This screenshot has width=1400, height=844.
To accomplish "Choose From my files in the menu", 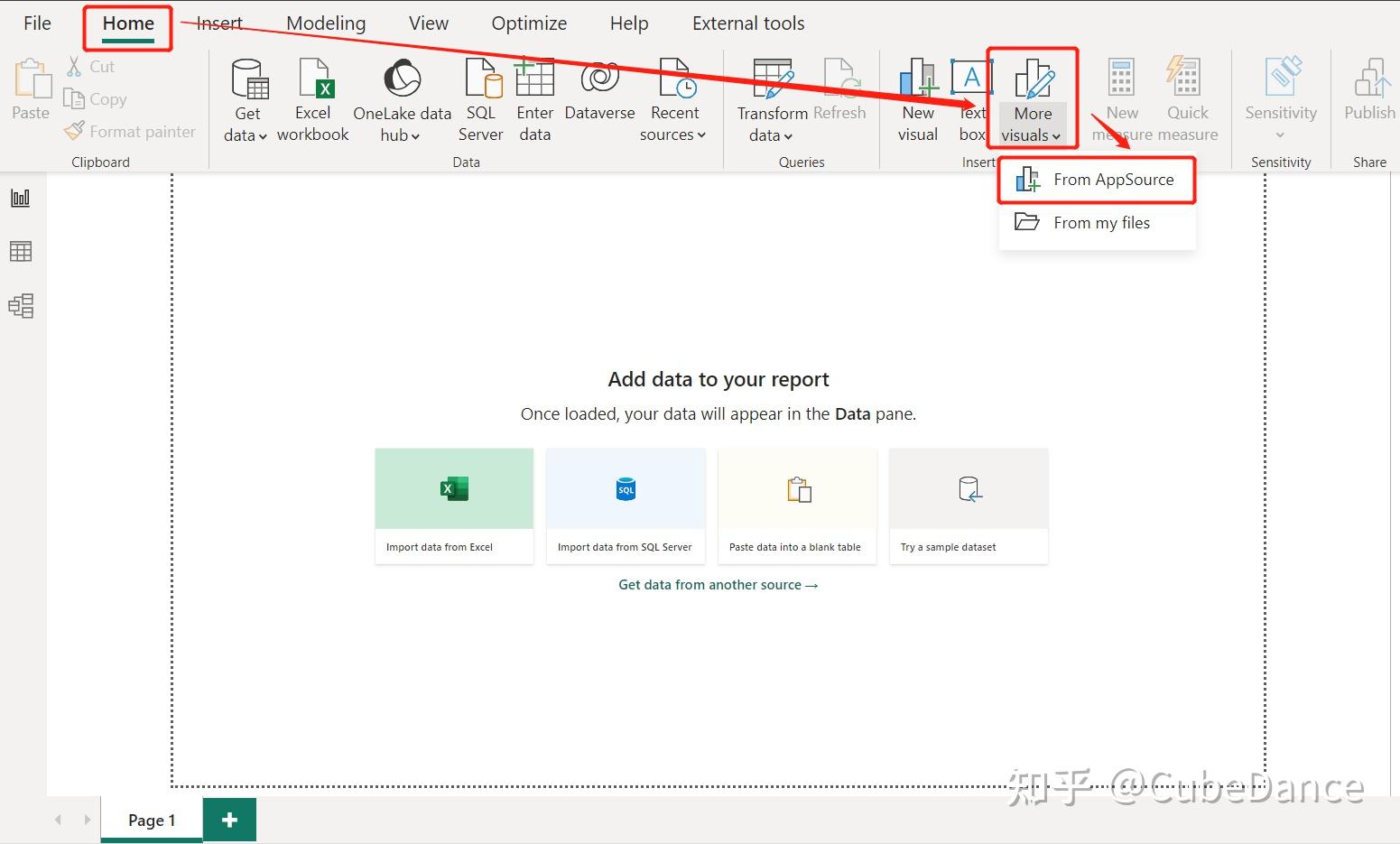I will click(x=1102, y=222).
